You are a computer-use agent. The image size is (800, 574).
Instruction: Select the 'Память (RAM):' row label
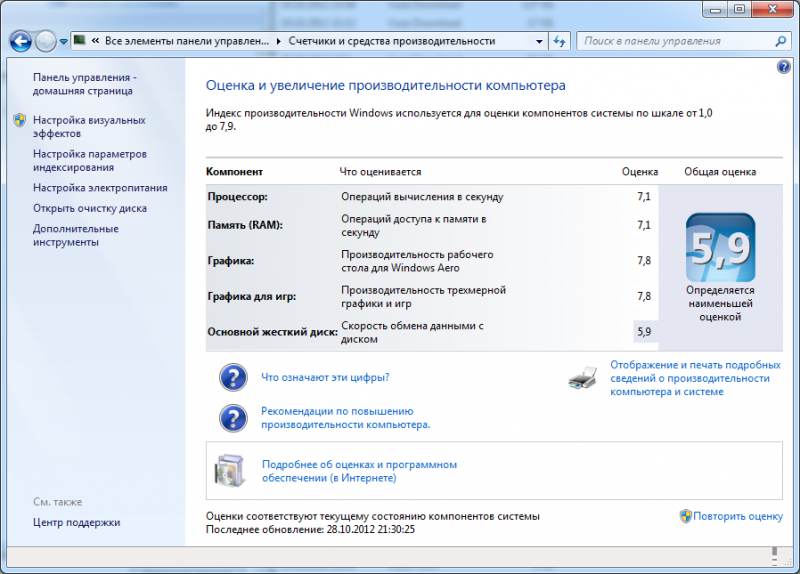point(245,225)
